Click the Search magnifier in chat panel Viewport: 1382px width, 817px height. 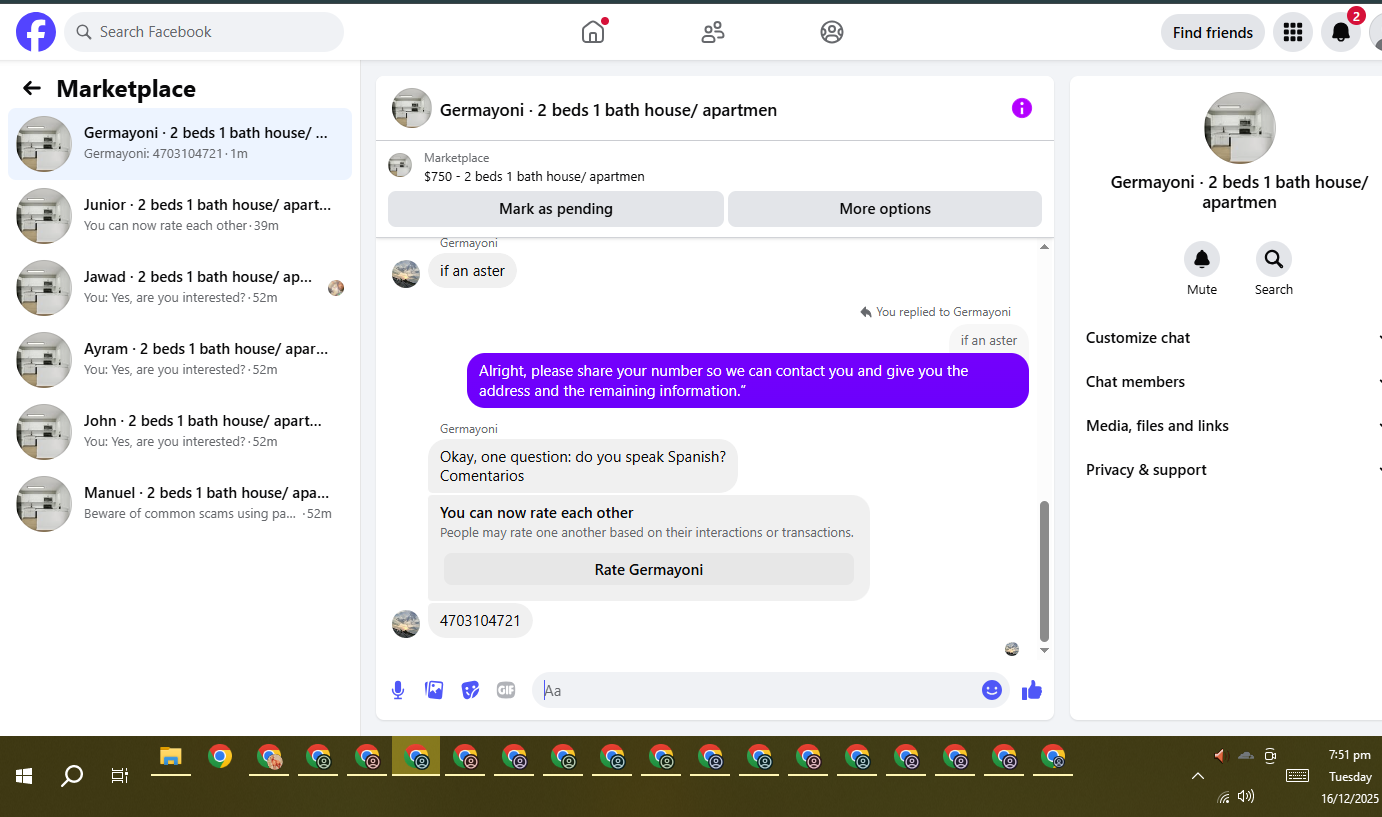(x=1274, y=259)
